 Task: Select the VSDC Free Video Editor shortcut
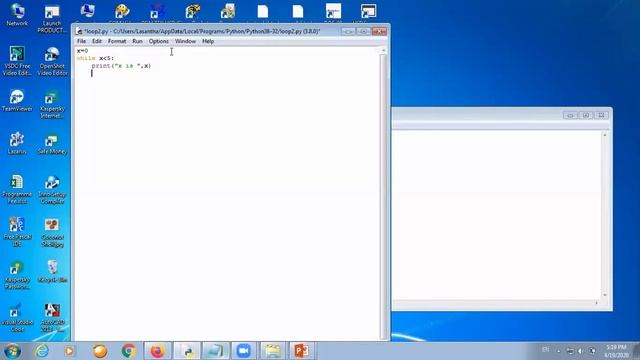(x=17, y=61)
